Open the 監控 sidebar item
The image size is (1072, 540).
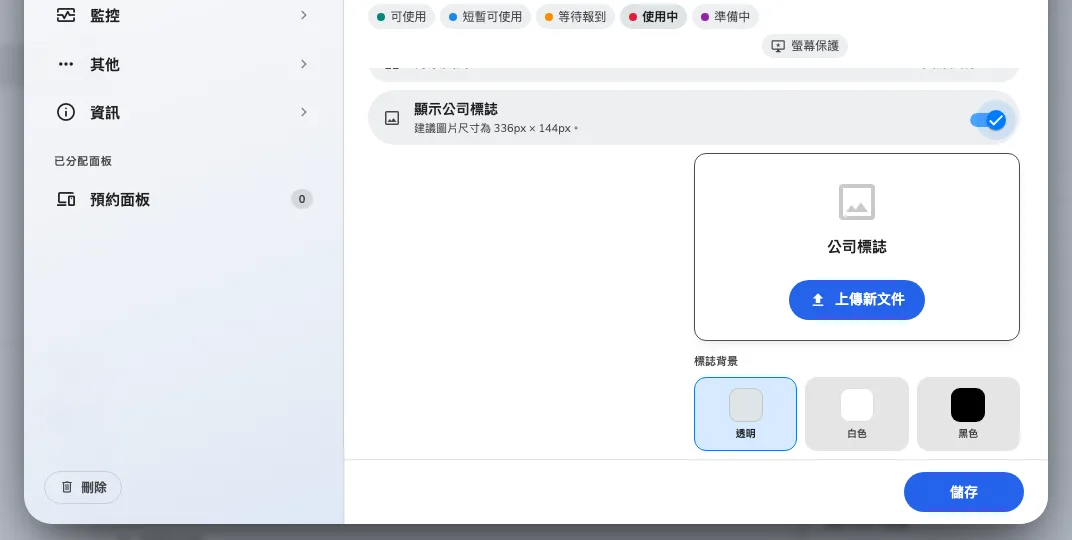pos(183,15)
